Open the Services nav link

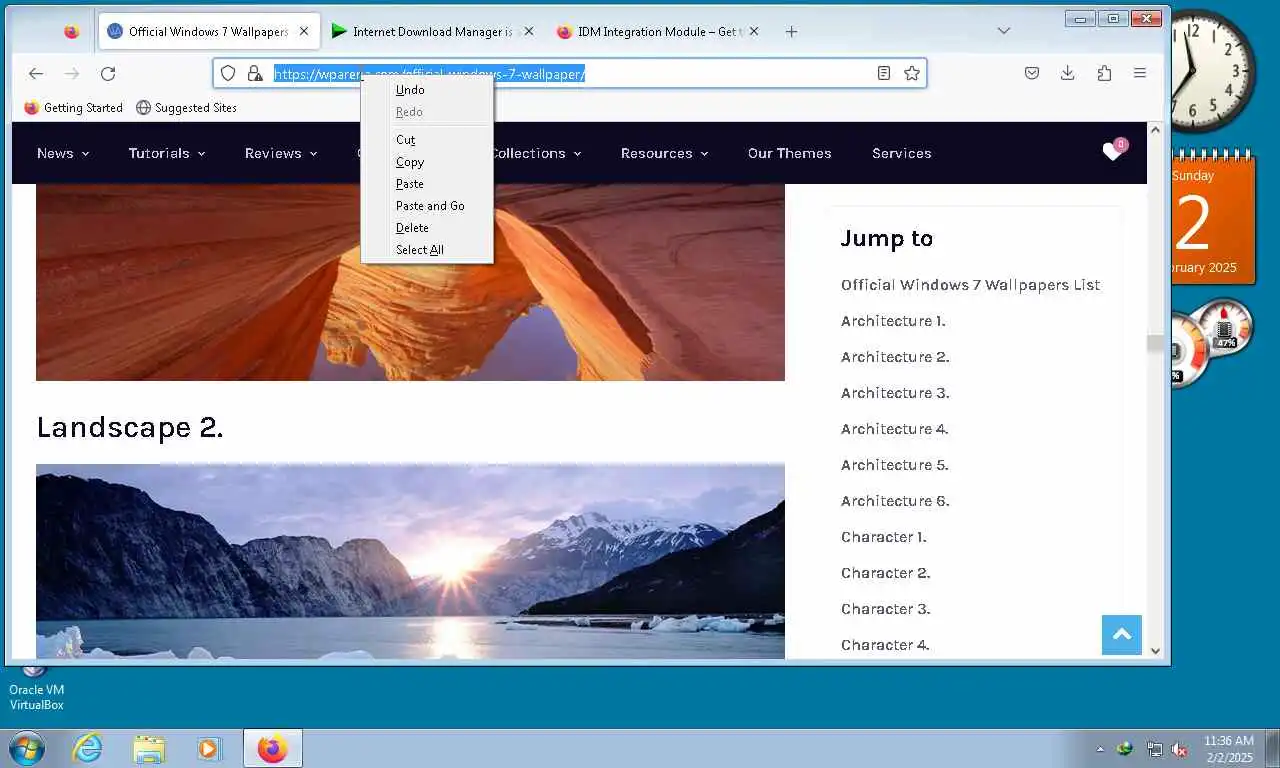coord(901,153)
